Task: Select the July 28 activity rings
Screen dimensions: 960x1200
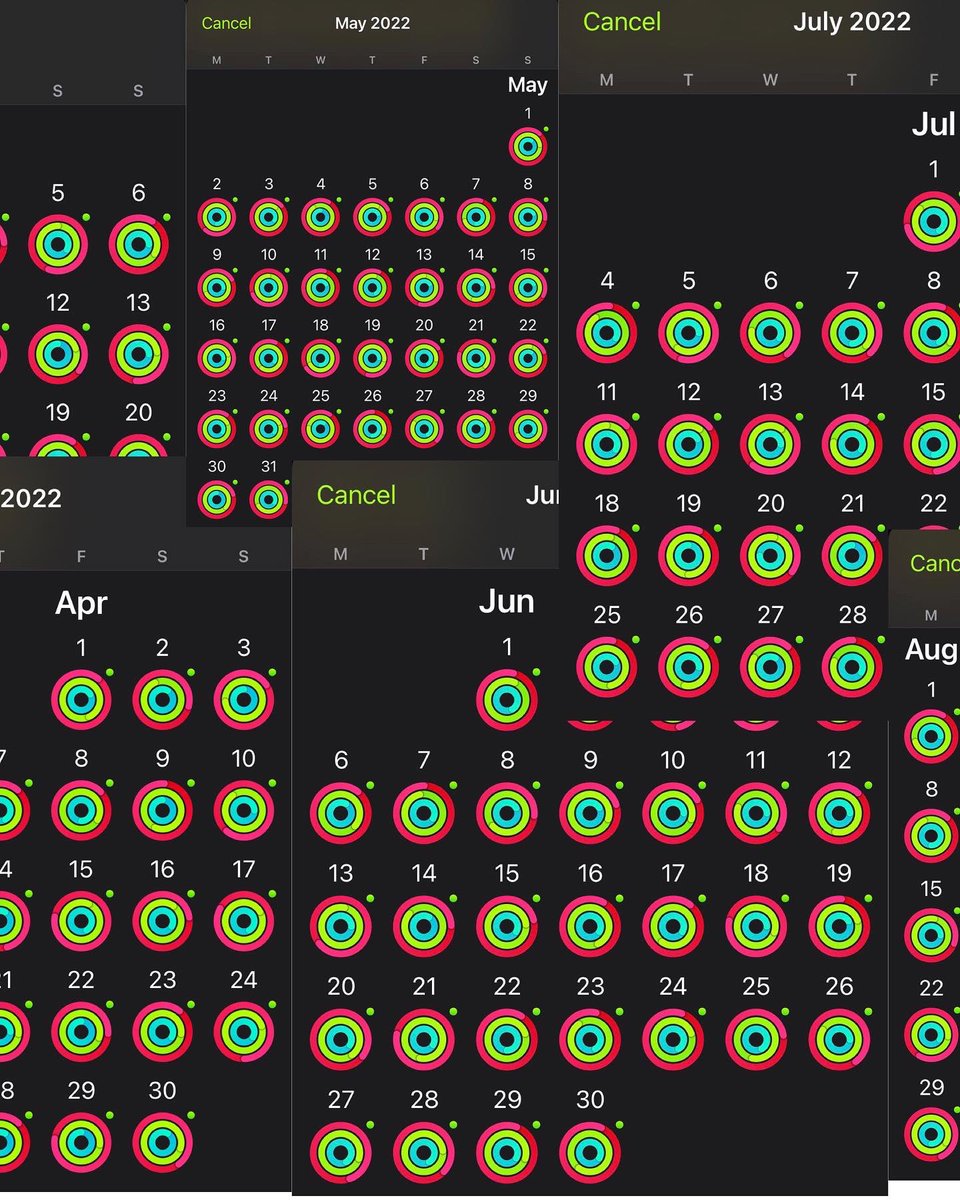Action: point(852,667)
